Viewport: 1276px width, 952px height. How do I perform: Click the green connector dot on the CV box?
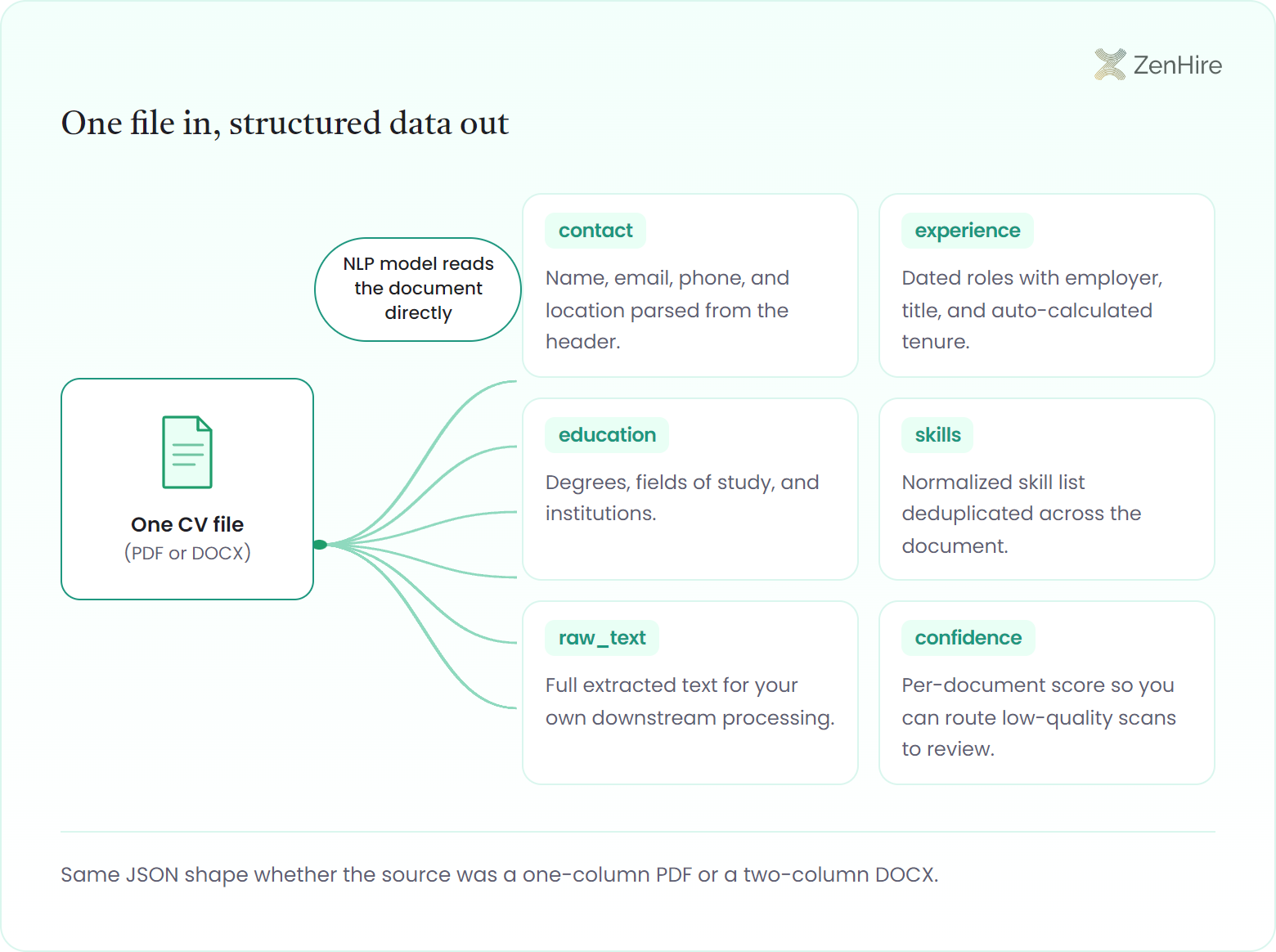click(320, 545)
